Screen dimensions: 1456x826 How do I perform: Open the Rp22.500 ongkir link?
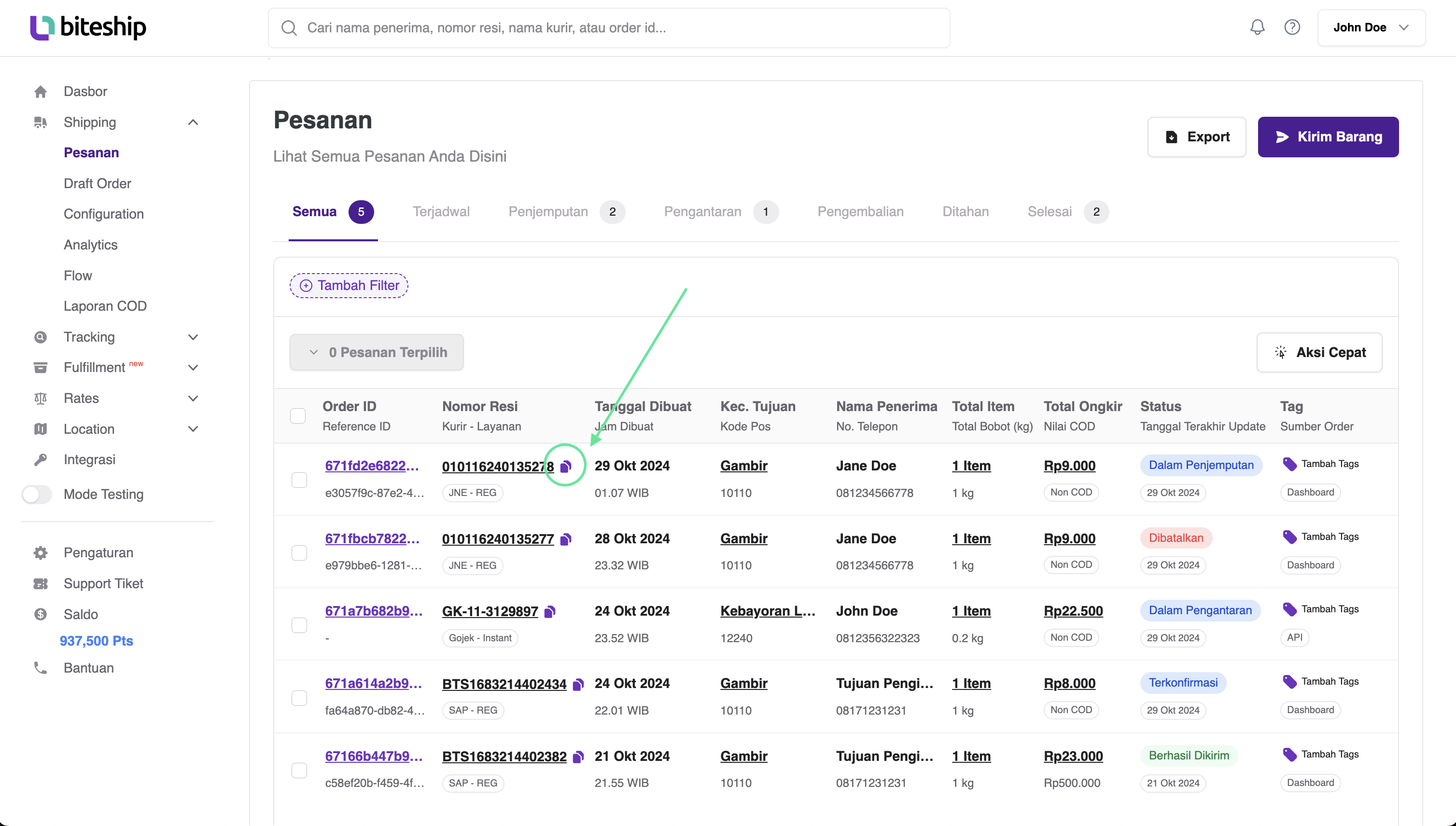pyautogui.click(x=1073, y=611)
